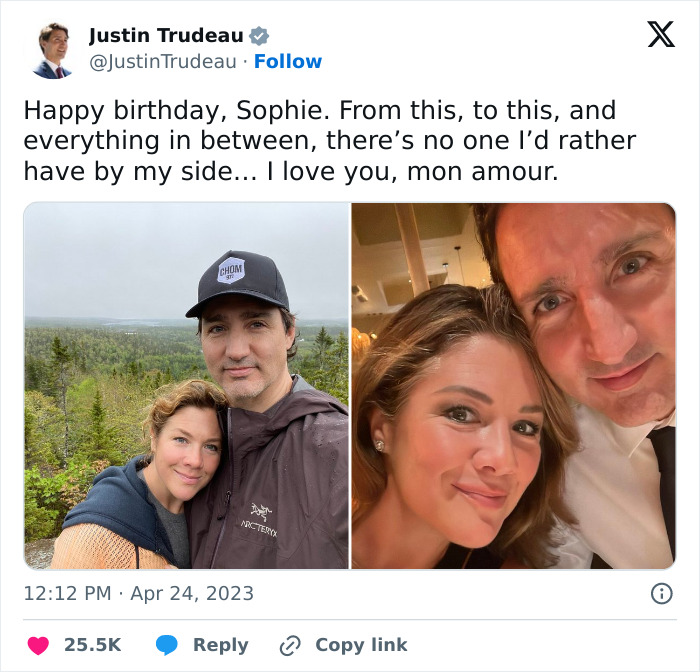Viewport: 700px width, 672px height.
Task: Like the tweet with the heart icon
Action: 39,645
